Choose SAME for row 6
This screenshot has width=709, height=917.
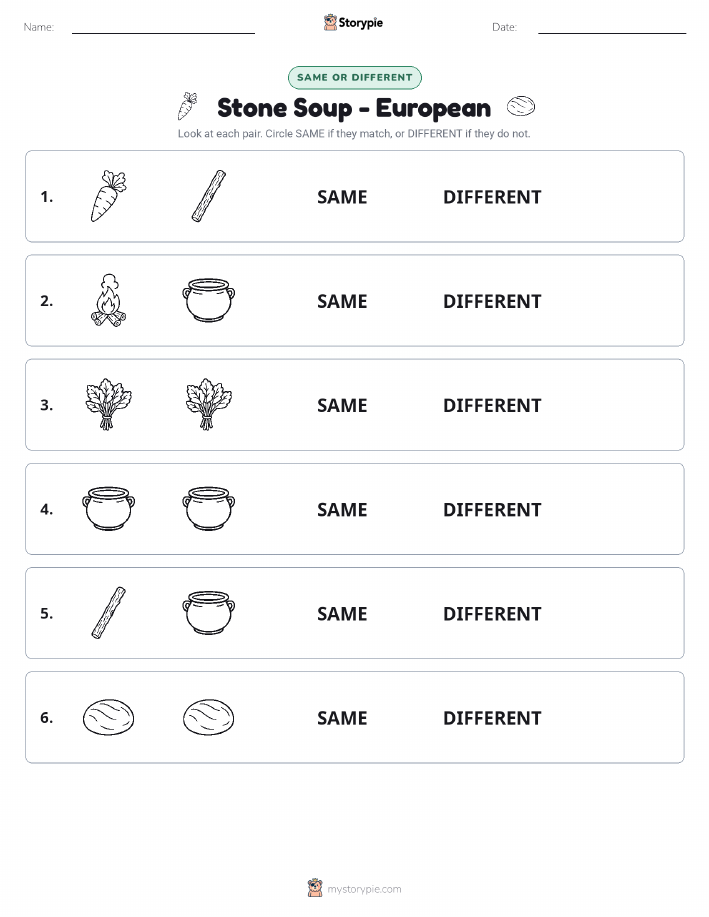click(342, 718)
